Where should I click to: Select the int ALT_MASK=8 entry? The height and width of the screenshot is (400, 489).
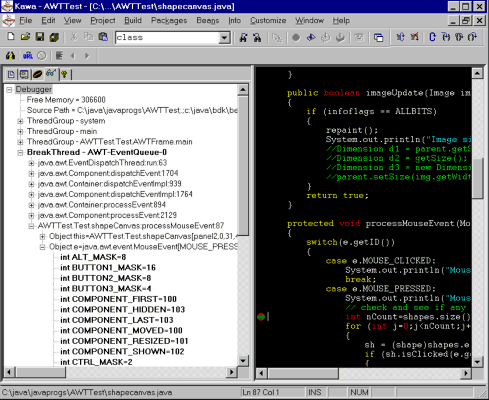coord(93,257)
